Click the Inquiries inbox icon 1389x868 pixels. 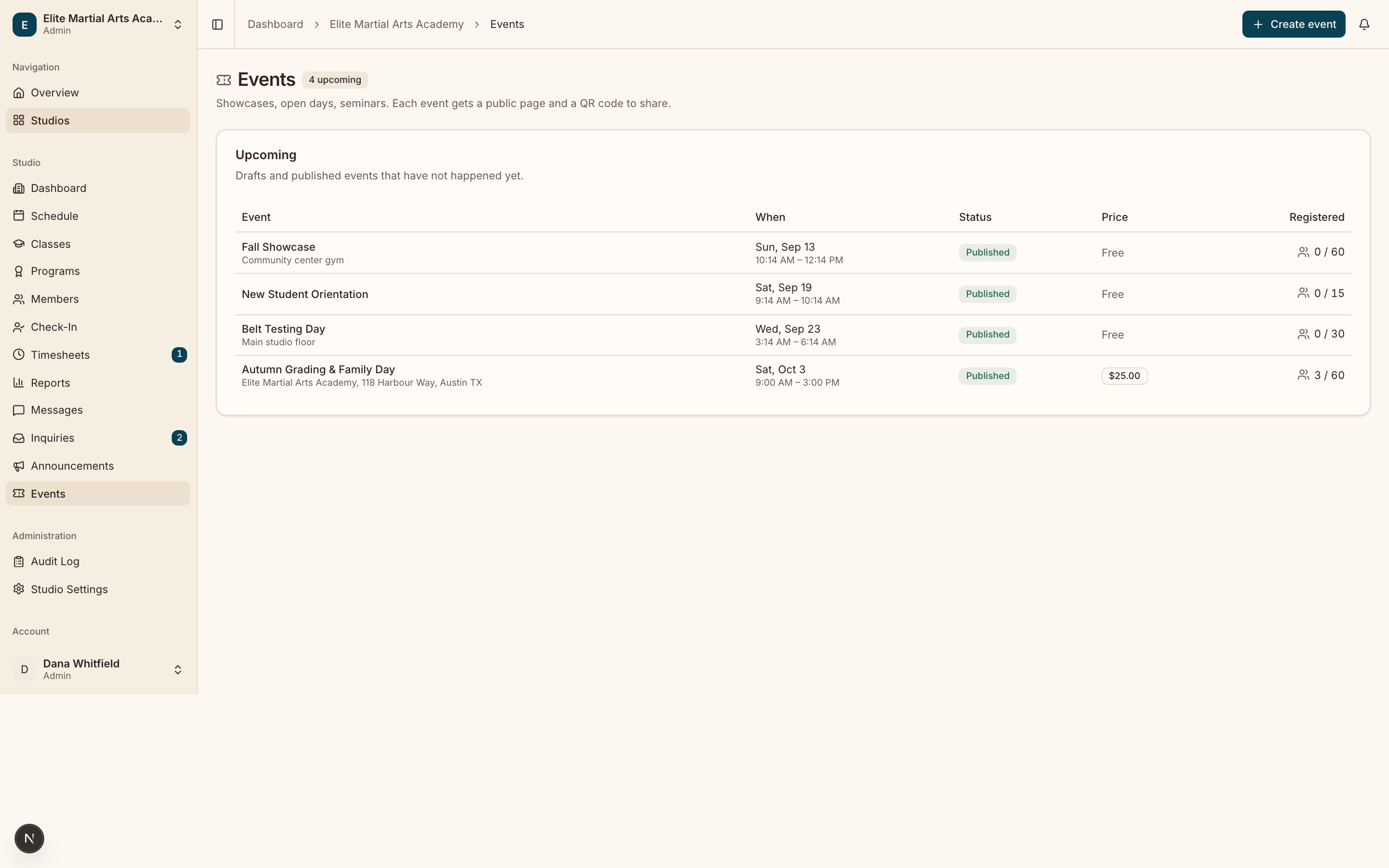[x=19, y=438]
